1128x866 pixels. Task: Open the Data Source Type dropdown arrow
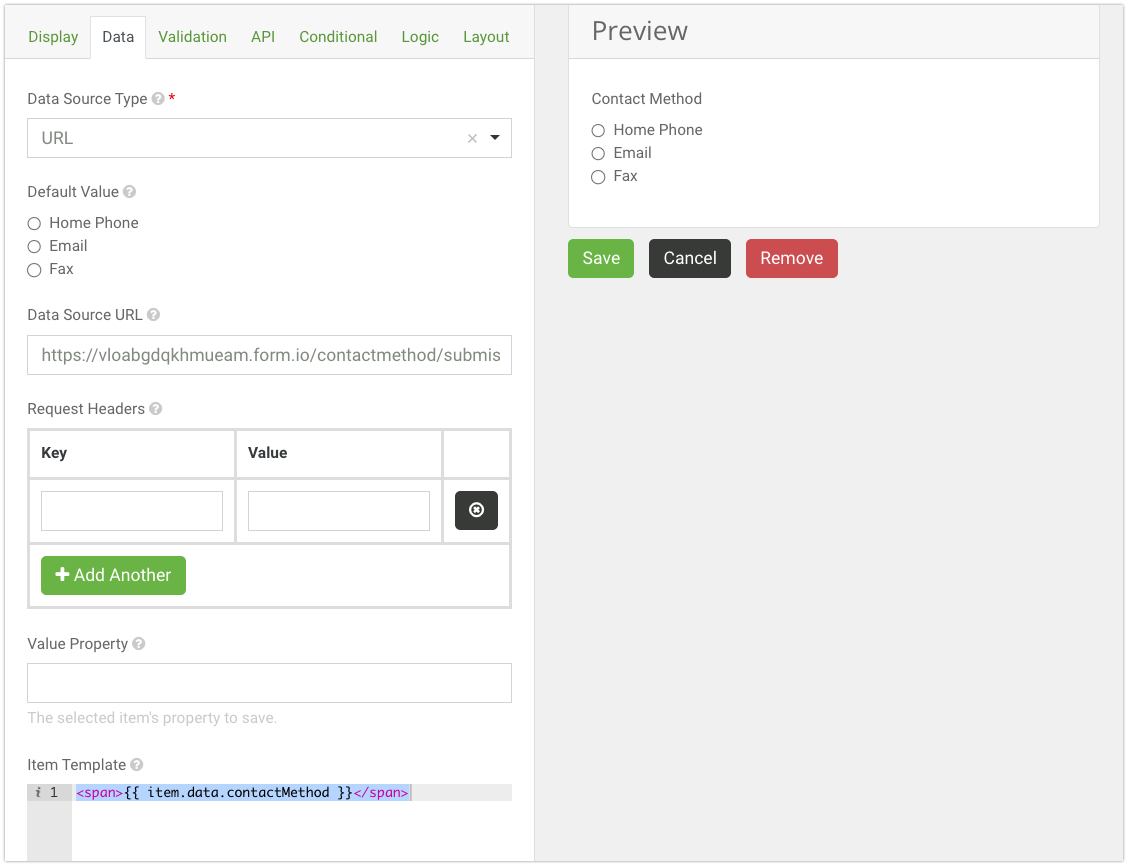(495, 138)
